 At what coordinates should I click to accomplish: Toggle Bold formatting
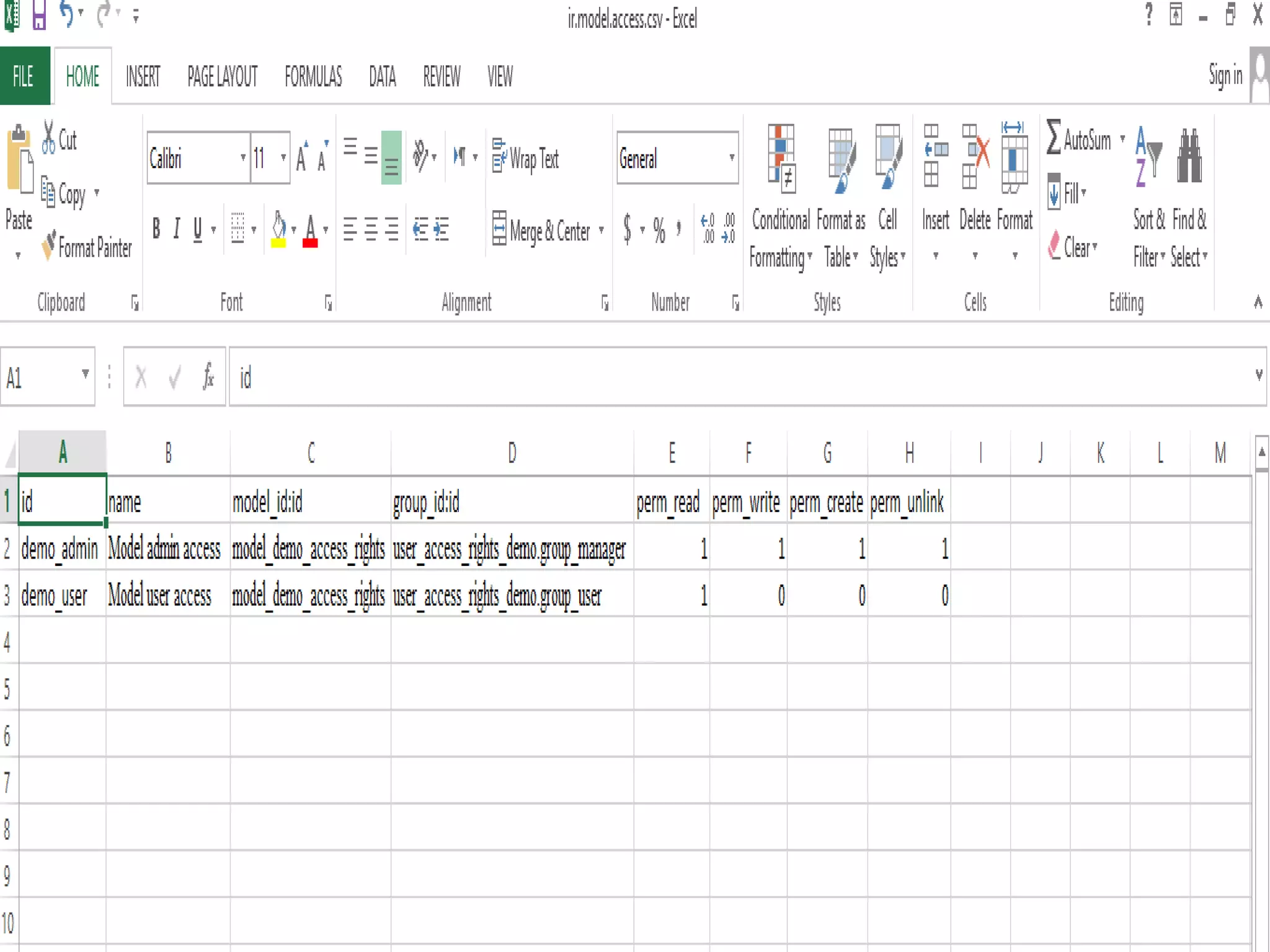[x=156, y=229]
